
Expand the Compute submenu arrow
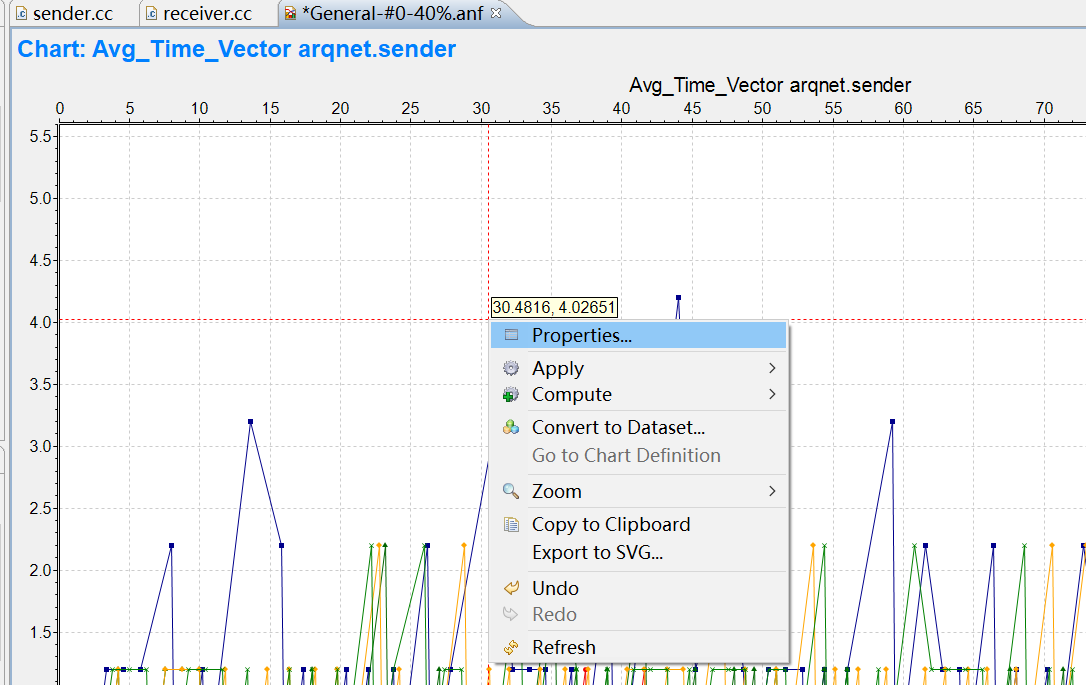click(772, 395)
